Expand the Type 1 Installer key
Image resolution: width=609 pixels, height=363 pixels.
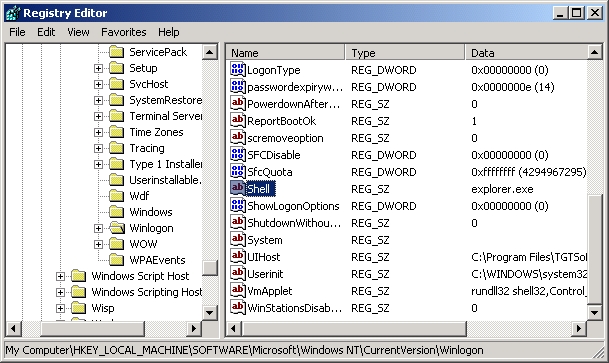coord(98,164)
